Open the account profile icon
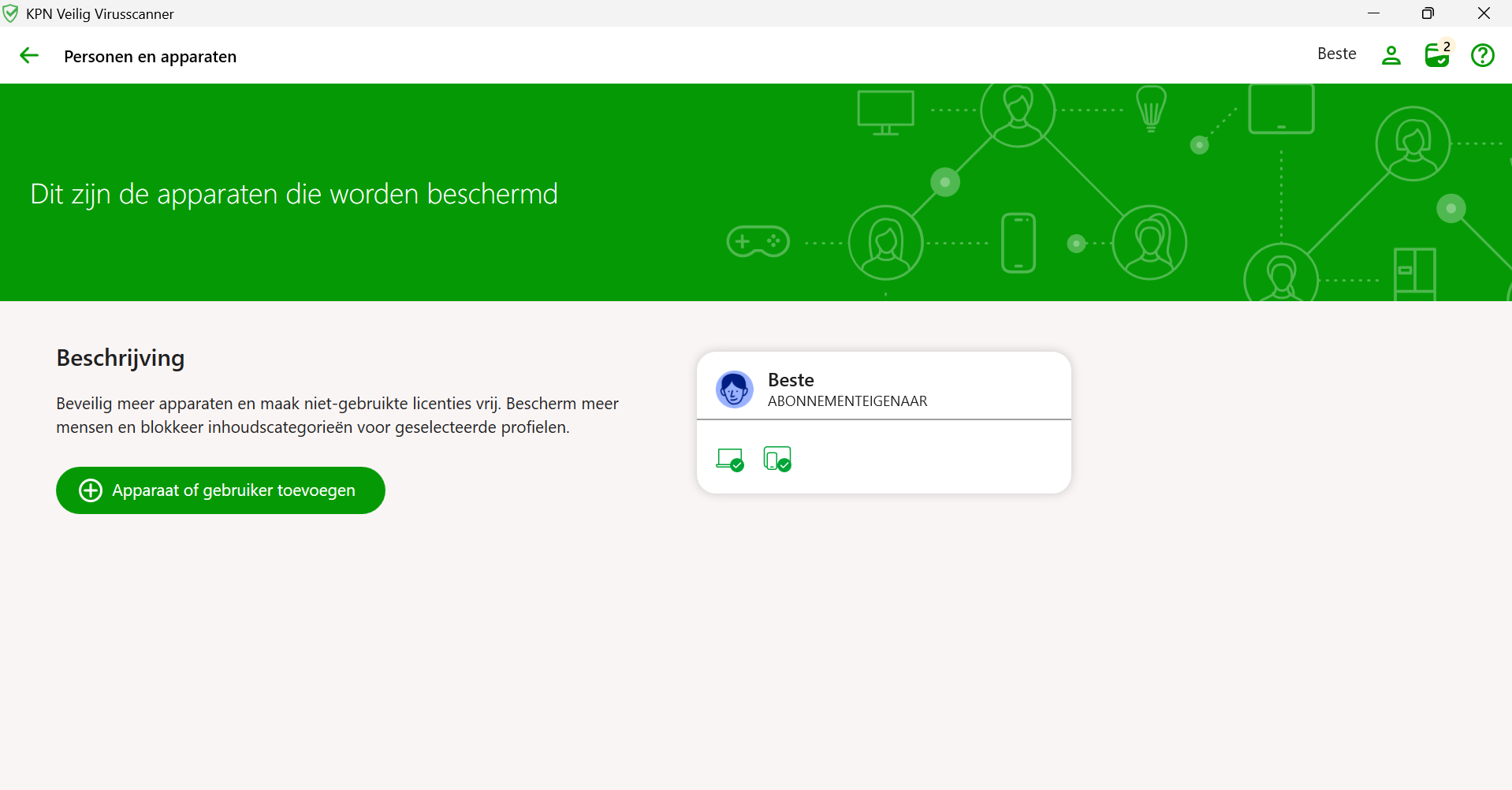This screenshot has width=1512, height=790. (1391, 55)
